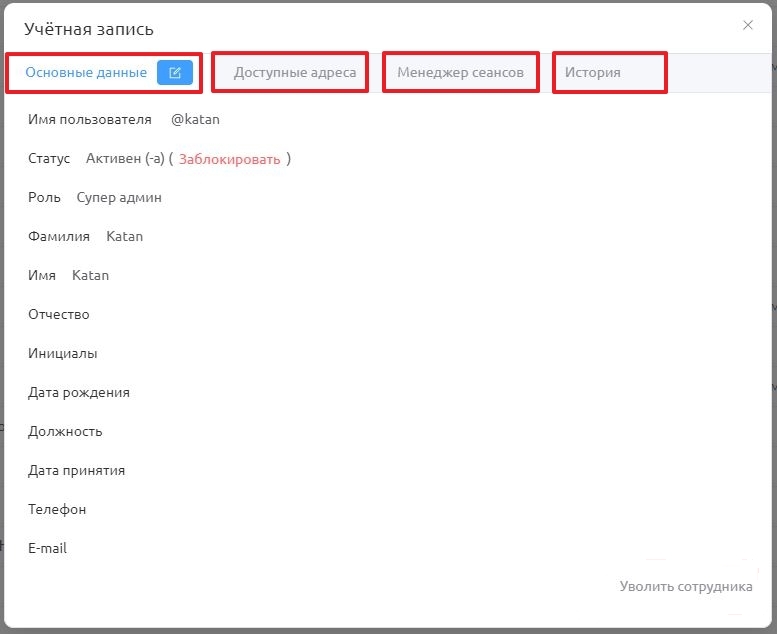
Task: Click the Katan value beside Имя
Action: tap(90, 275)
